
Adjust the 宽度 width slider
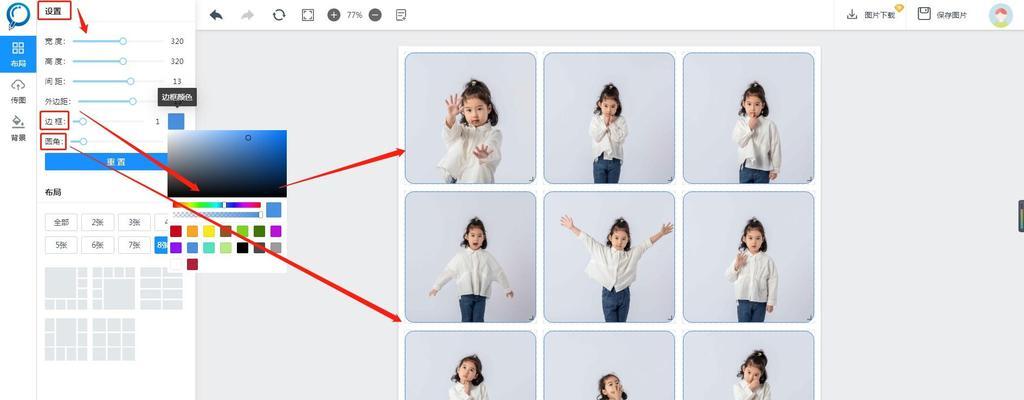[x=118, y=41]
